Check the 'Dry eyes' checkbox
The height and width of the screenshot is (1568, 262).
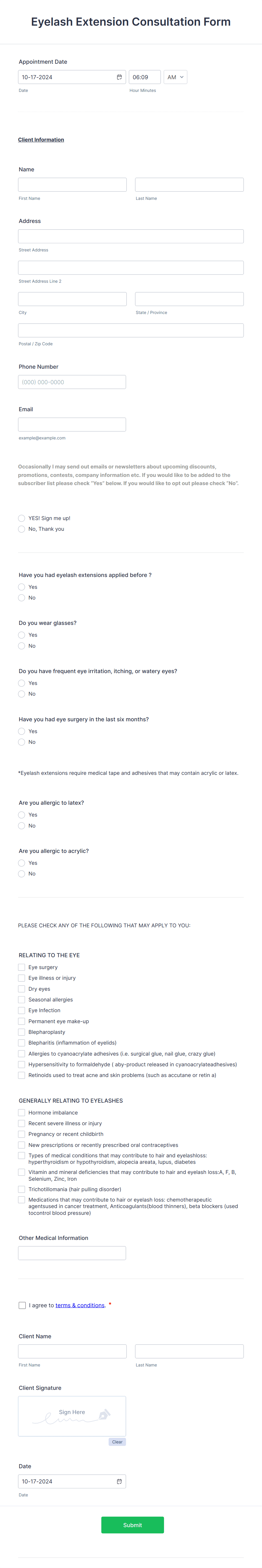click(21, 988)
